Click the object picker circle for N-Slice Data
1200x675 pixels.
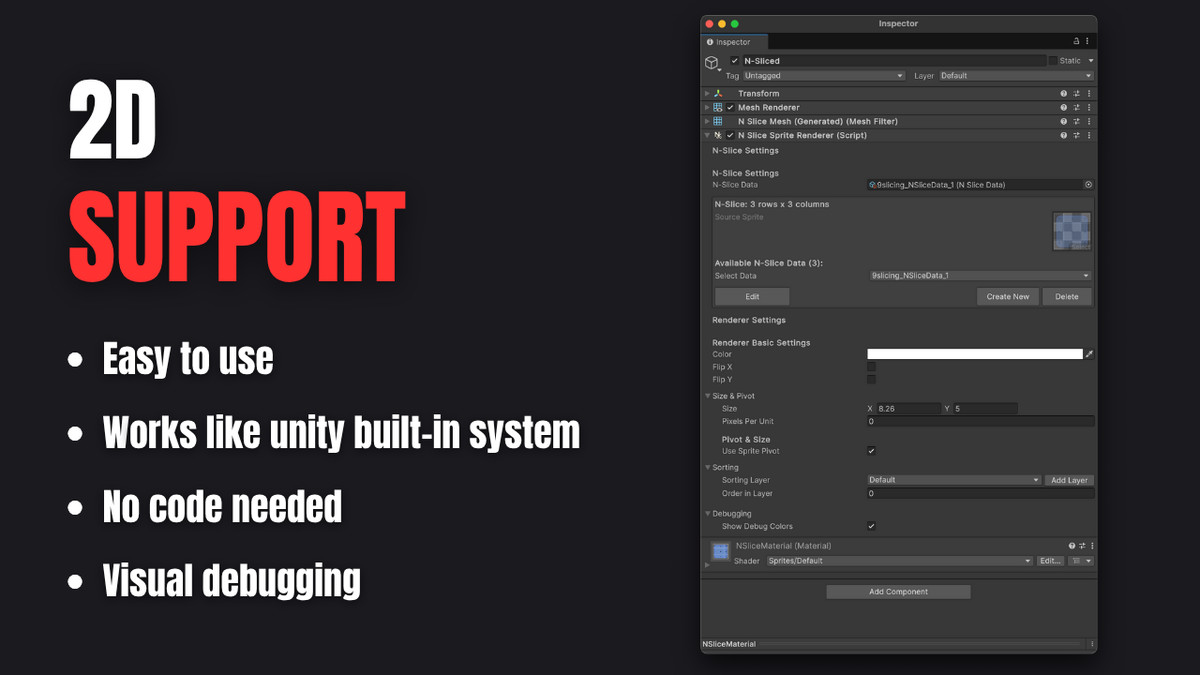point(1088,185)
